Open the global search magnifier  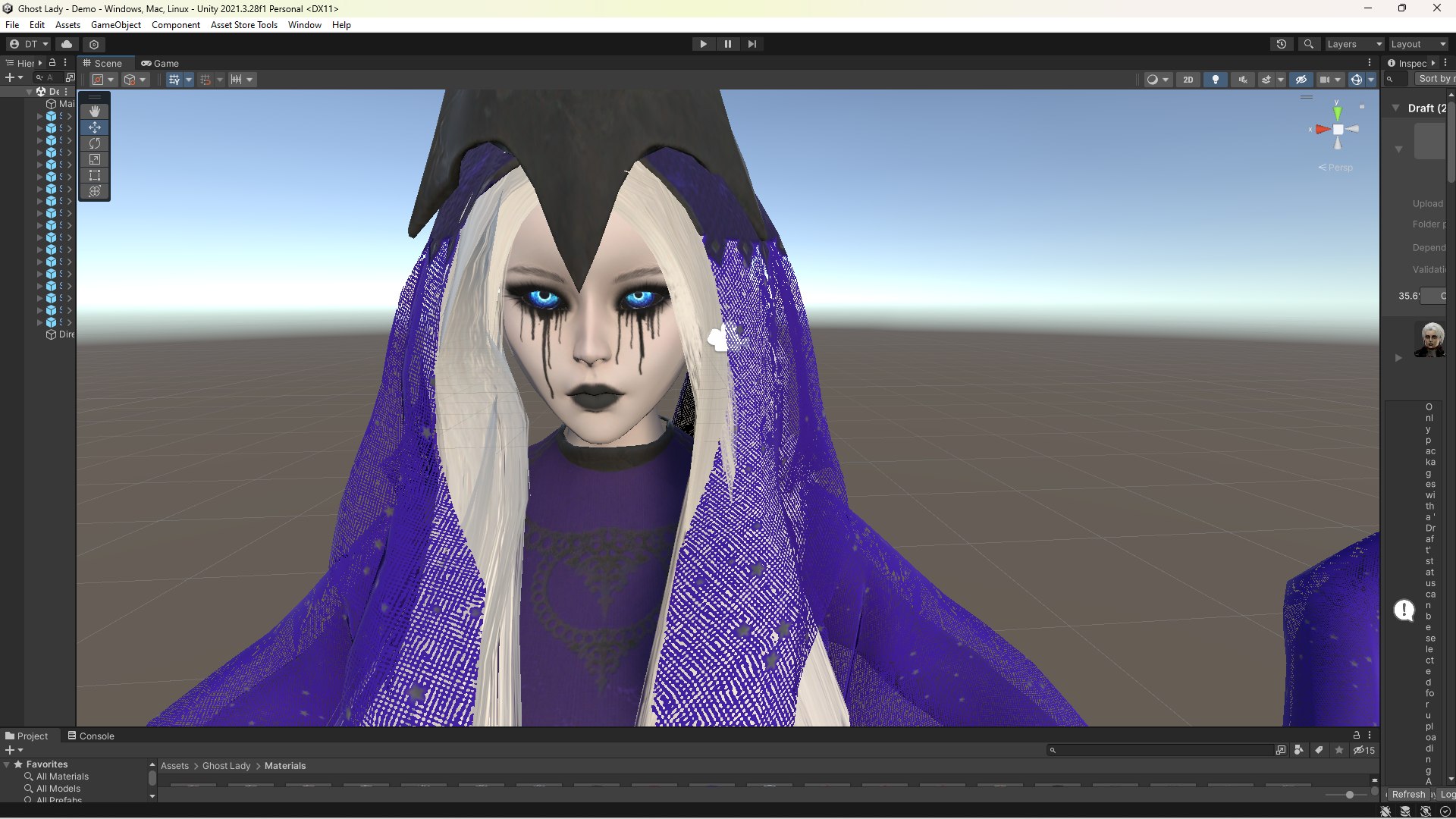1308,44
